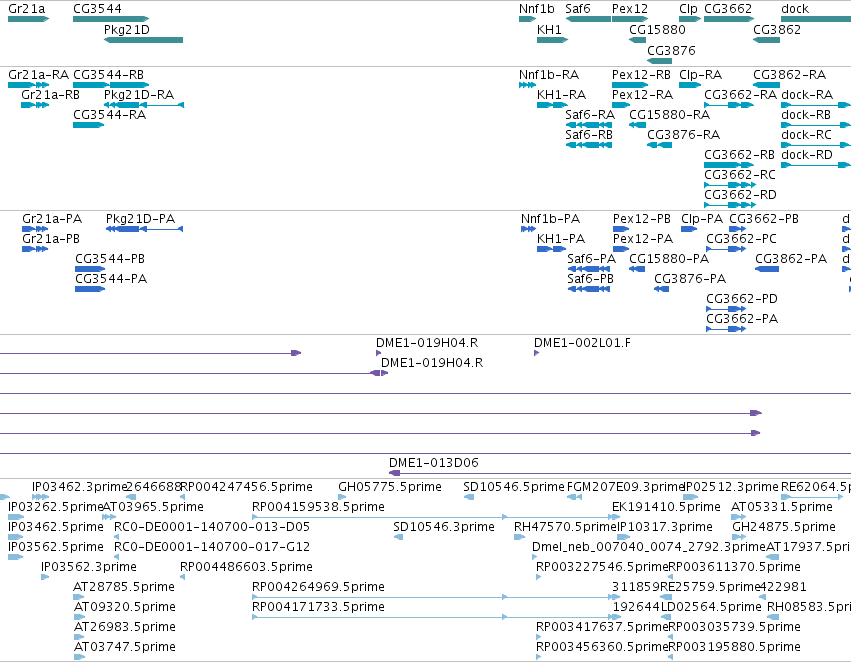This screenshot has height=662, width=851.
Task: Open the CG3544 gene feature
Action: 111,19
